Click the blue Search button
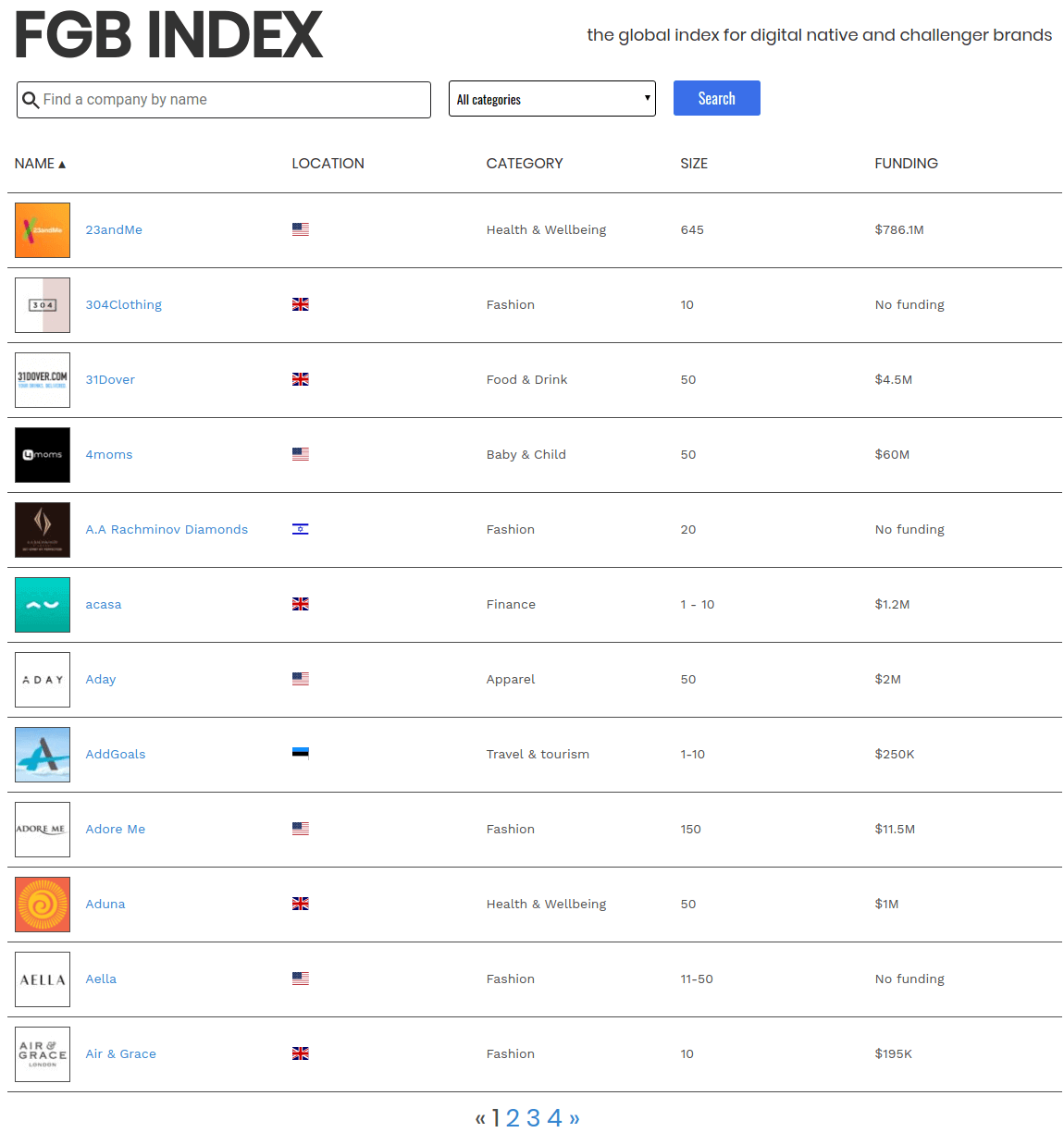The width and height of the screenshot is (1064, 1145). coord(717,98)
